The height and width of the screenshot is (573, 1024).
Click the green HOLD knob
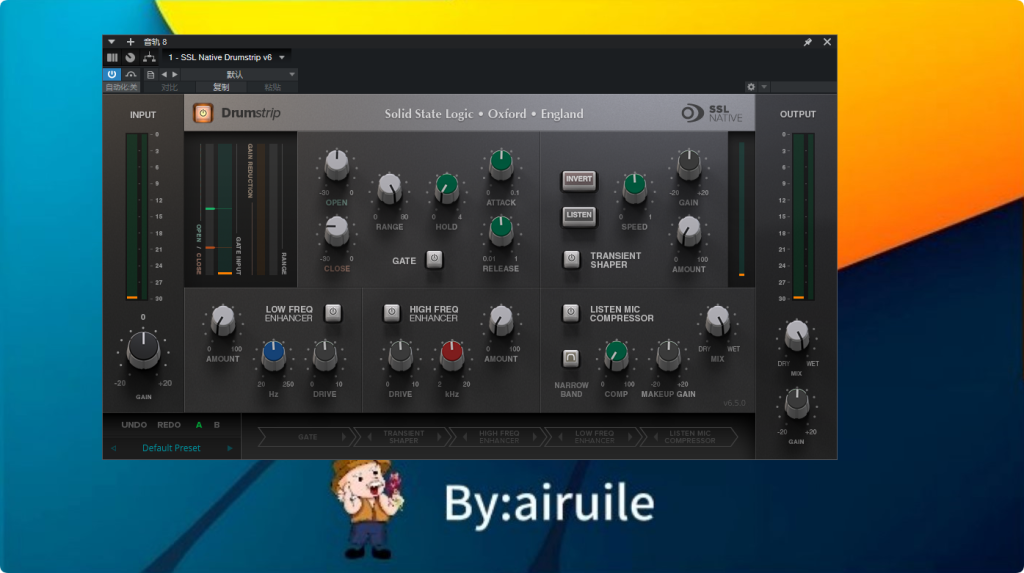(447, 189)
